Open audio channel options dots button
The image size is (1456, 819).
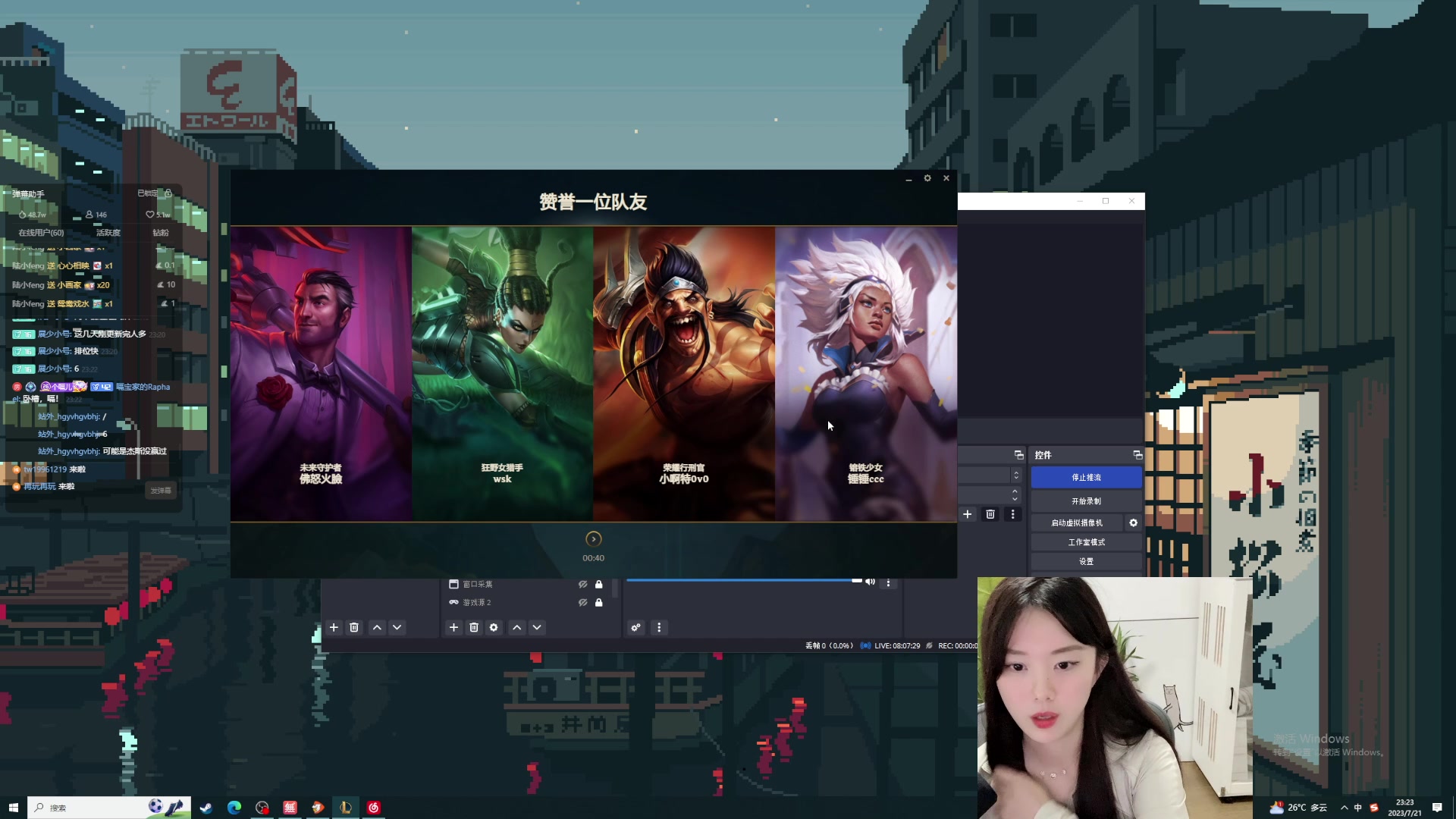point(888,582)
